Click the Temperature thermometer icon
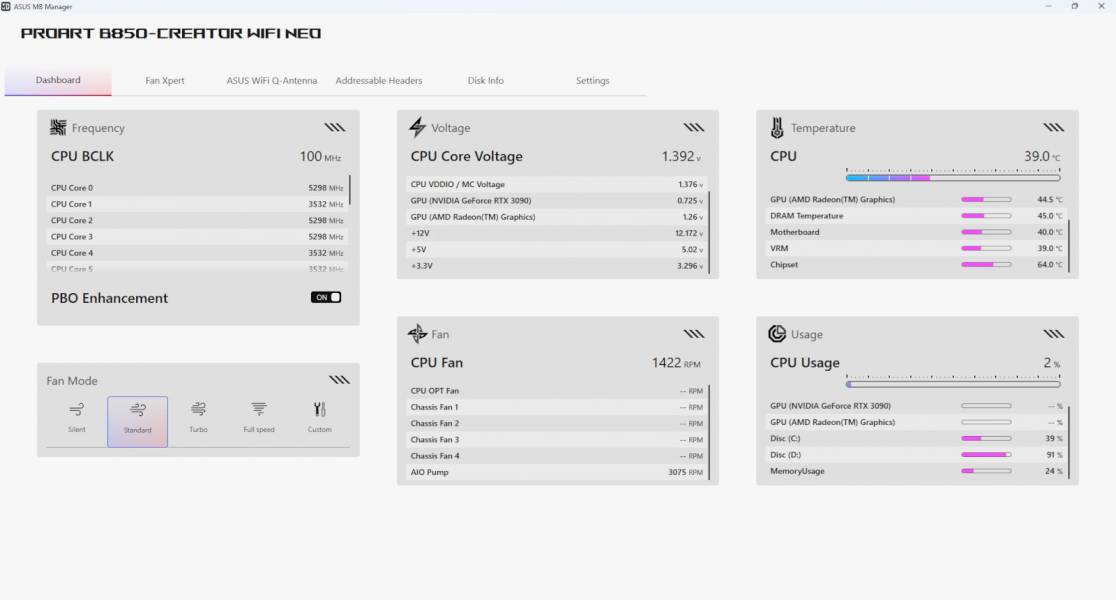Image resolution: width=1116 pixels, height=600 pixels. pos(777,128)
